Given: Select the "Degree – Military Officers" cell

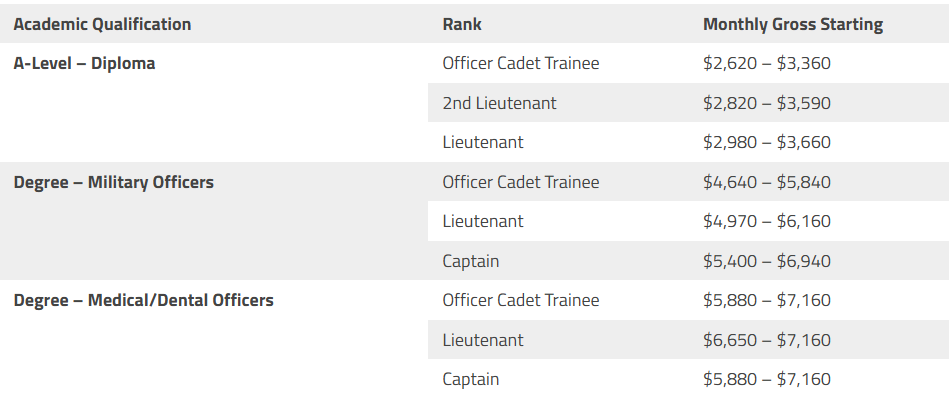Looking at the screenshot, I should click(x=113, y=182).
